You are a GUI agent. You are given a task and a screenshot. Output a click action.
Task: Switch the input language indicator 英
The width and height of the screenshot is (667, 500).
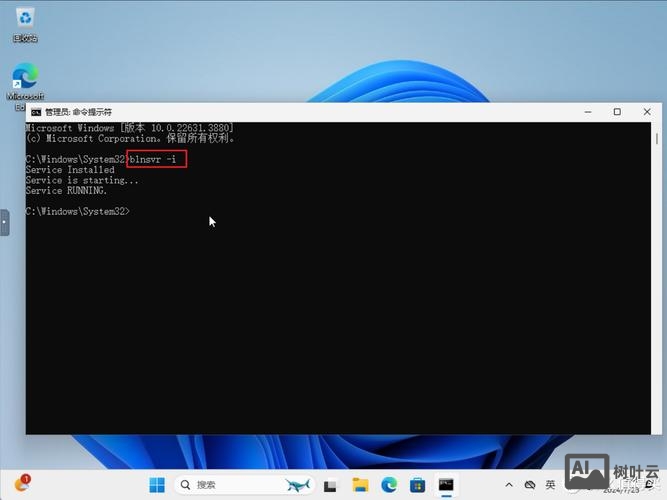(550, 485)
